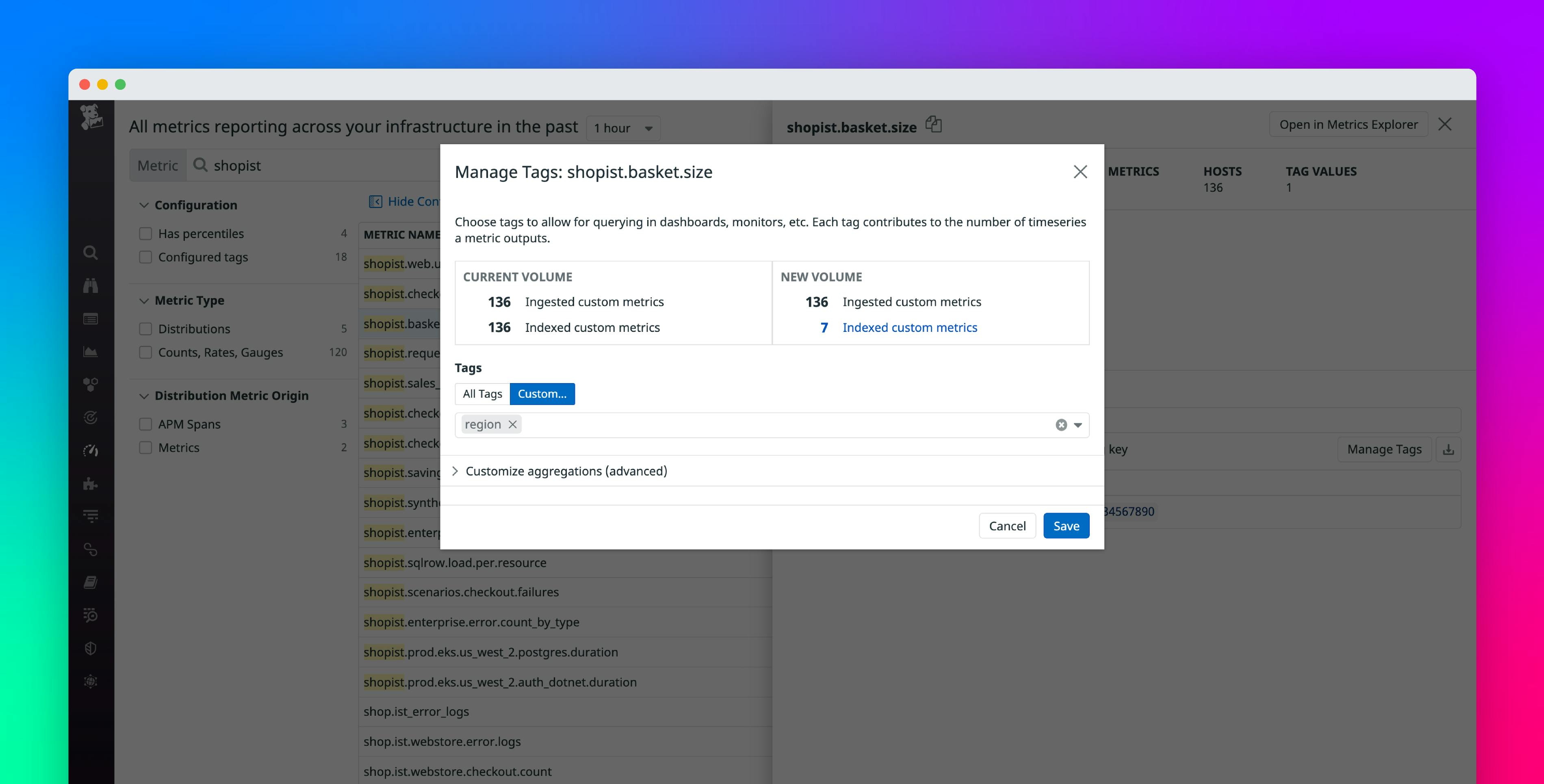This screenshot has height=784, width=1544.
Task: Open the Security shield icon in sidebar
Action: point(91,648)
